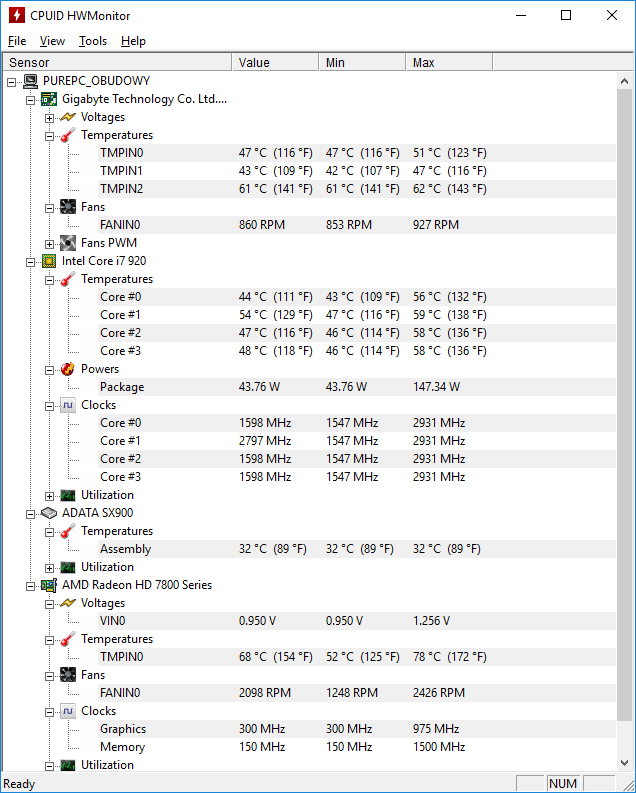Open the Help menu
This screenshot has height=793, width=636.
[x=133, y=41]
